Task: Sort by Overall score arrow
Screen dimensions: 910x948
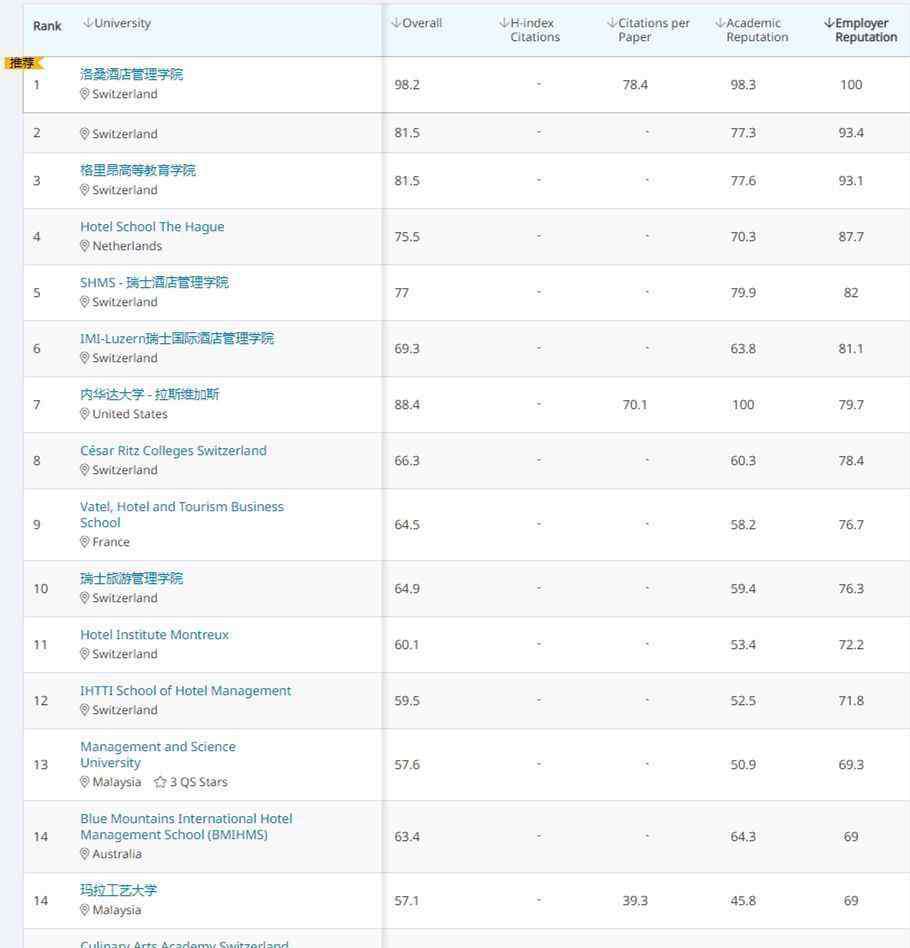Action: pos(396,23)
